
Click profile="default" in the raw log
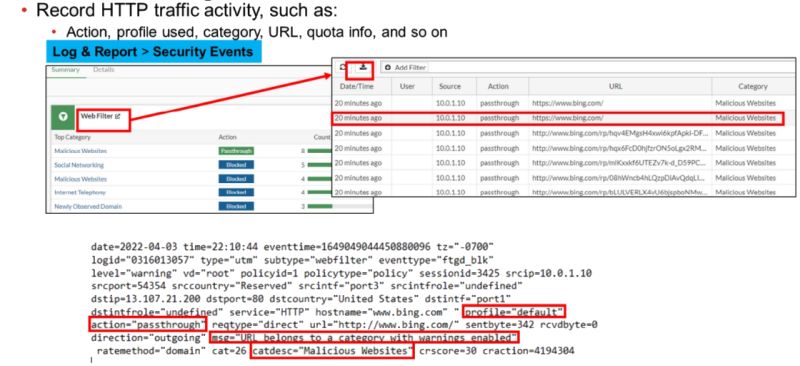pyautogui.click(x=514, y=311)
